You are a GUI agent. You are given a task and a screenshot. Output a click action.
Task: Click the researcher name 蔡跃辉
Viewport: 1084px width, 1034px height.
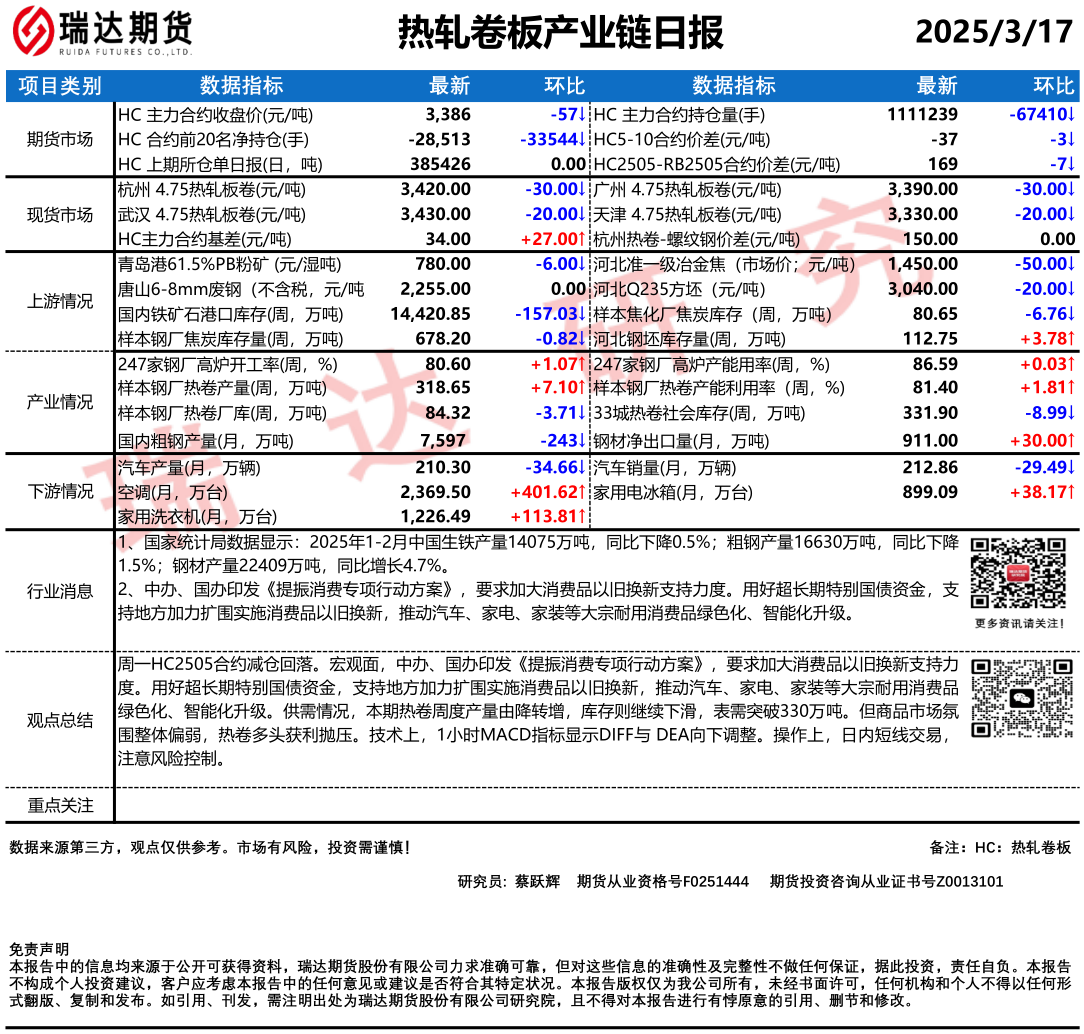tap(537, 881)
